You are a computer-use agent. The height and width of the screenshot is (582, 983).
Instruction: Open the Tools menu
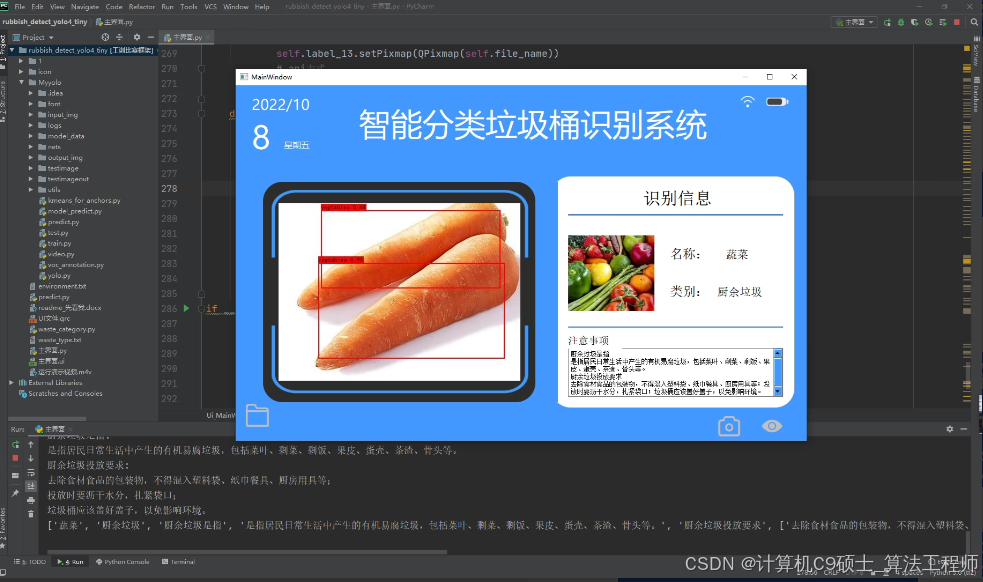coord(189,7)
